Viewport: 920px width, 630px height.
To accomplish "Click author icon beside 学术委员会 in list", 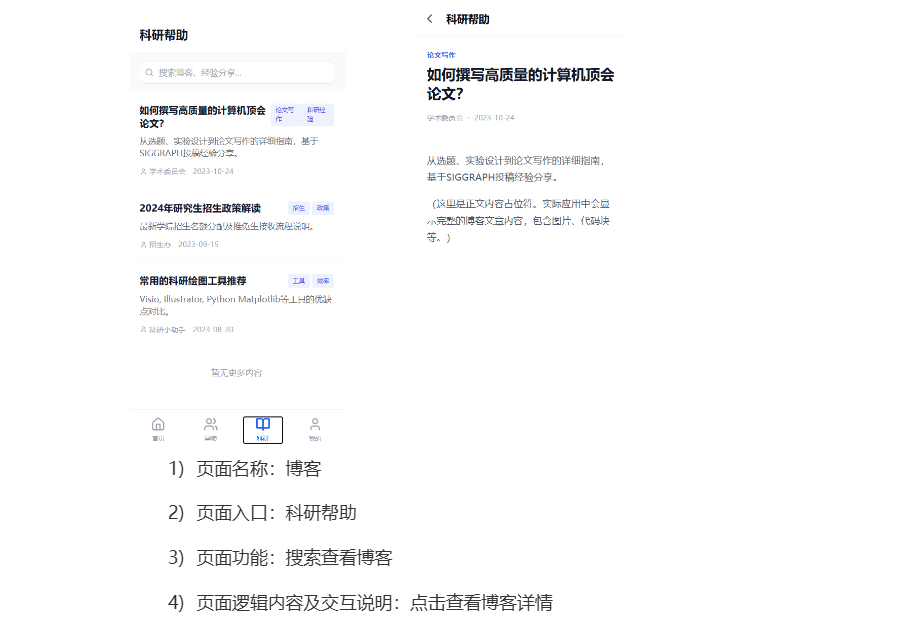I will 143,172.
